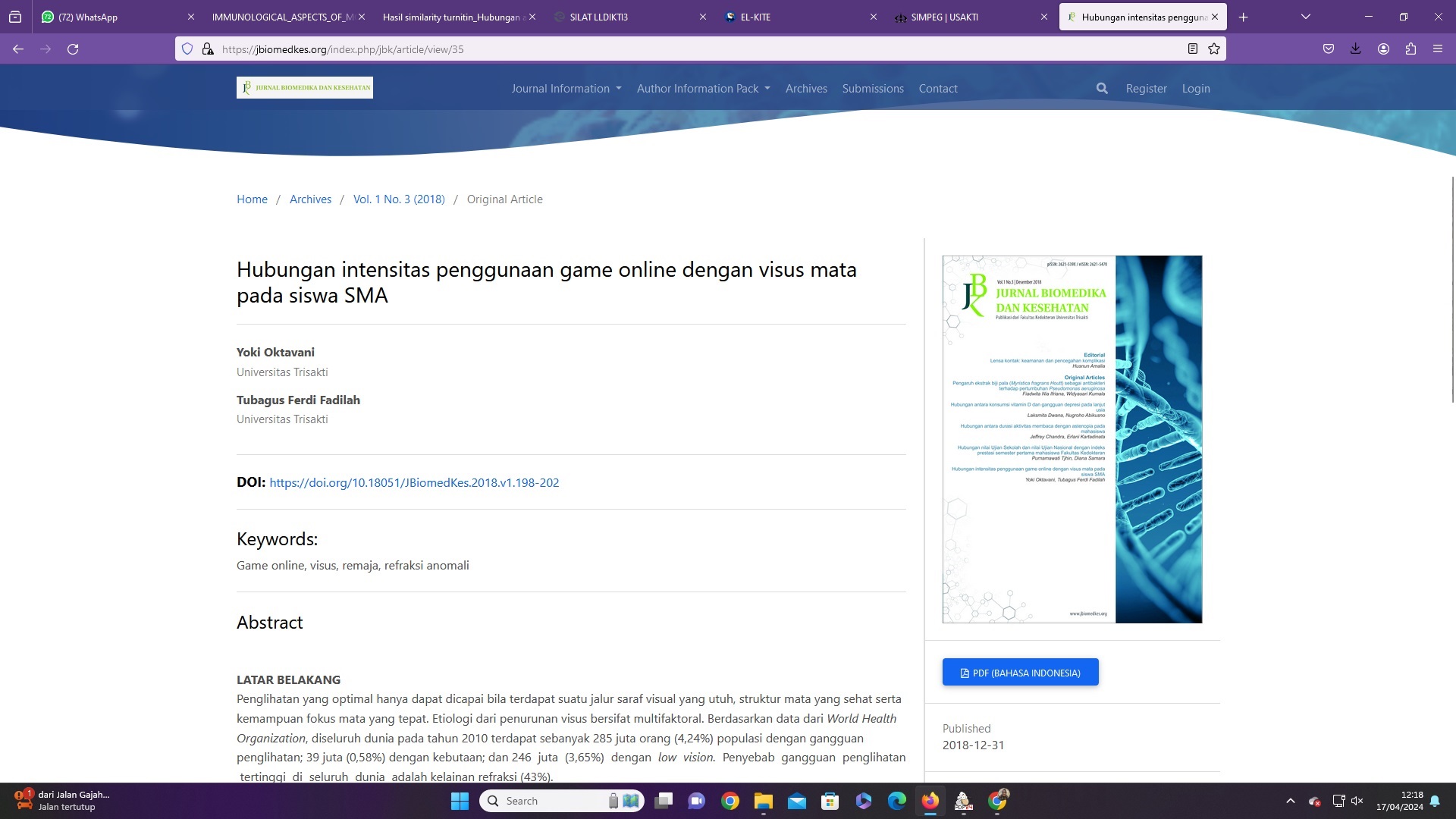The width and height of the screenshot is (1456, 819).
Task: Save page to Pocket icon
Action: [x=1328, y=49]
